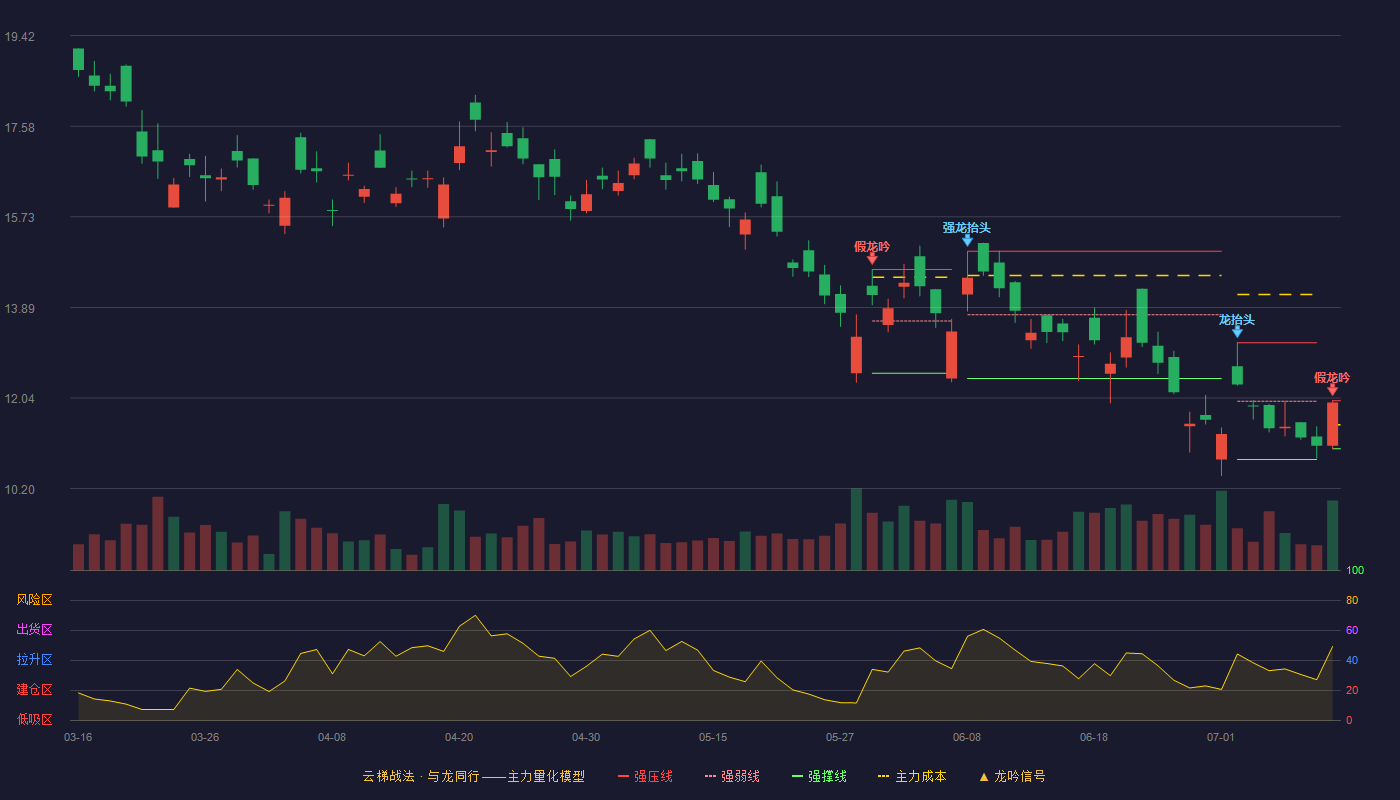Click the 07-01 date label
The width and height of the screenshot is (1400, 800).
(x=1221, y=737)
